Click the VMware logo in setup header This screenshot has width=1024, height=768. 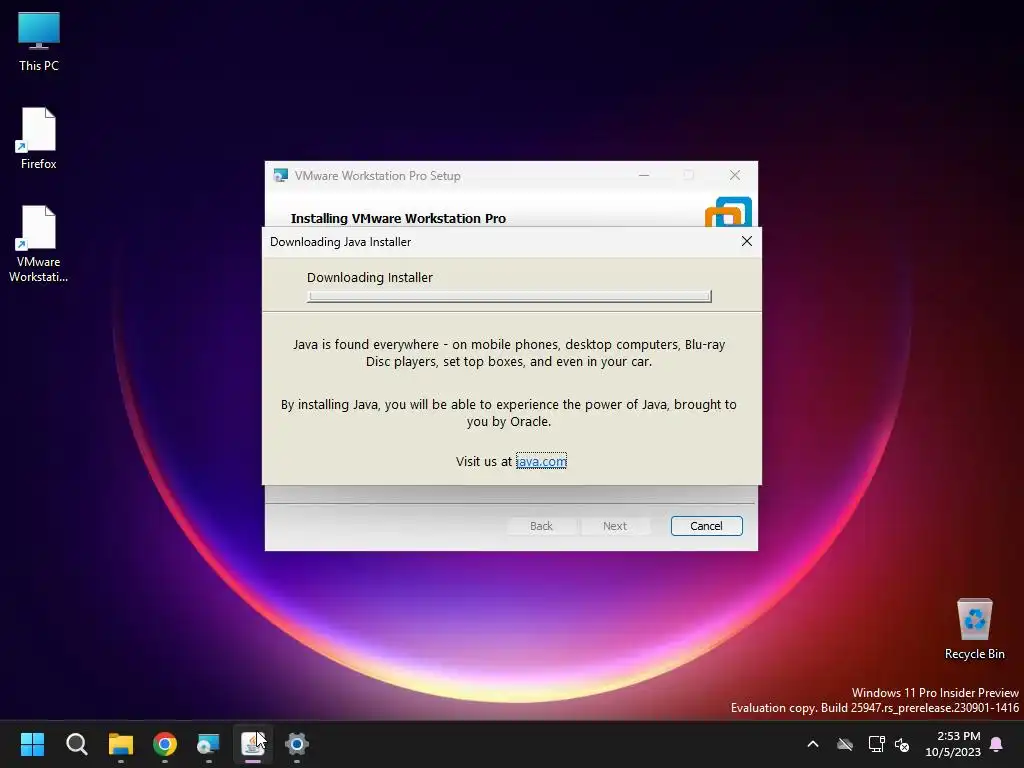point(729,212)
